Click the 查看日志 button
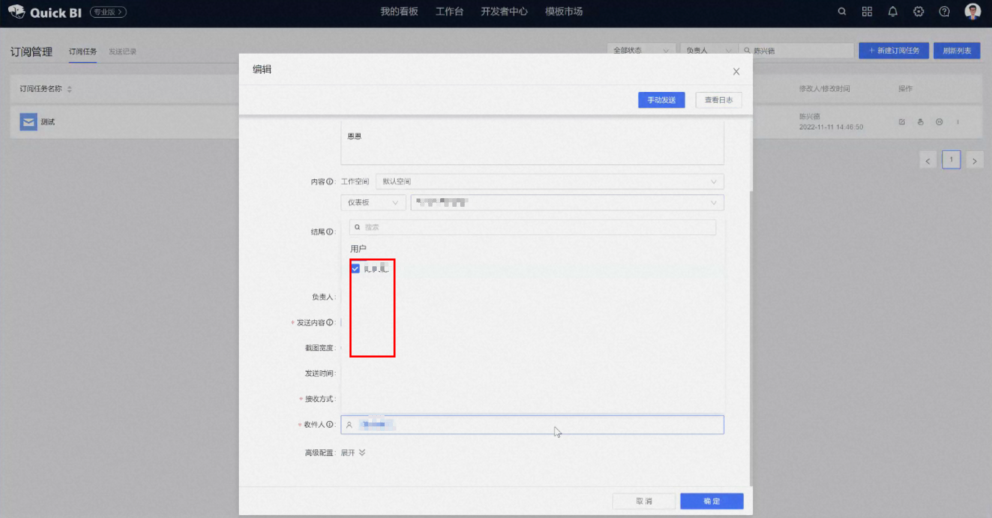This screenshot has width=992, height=518. 718,100
